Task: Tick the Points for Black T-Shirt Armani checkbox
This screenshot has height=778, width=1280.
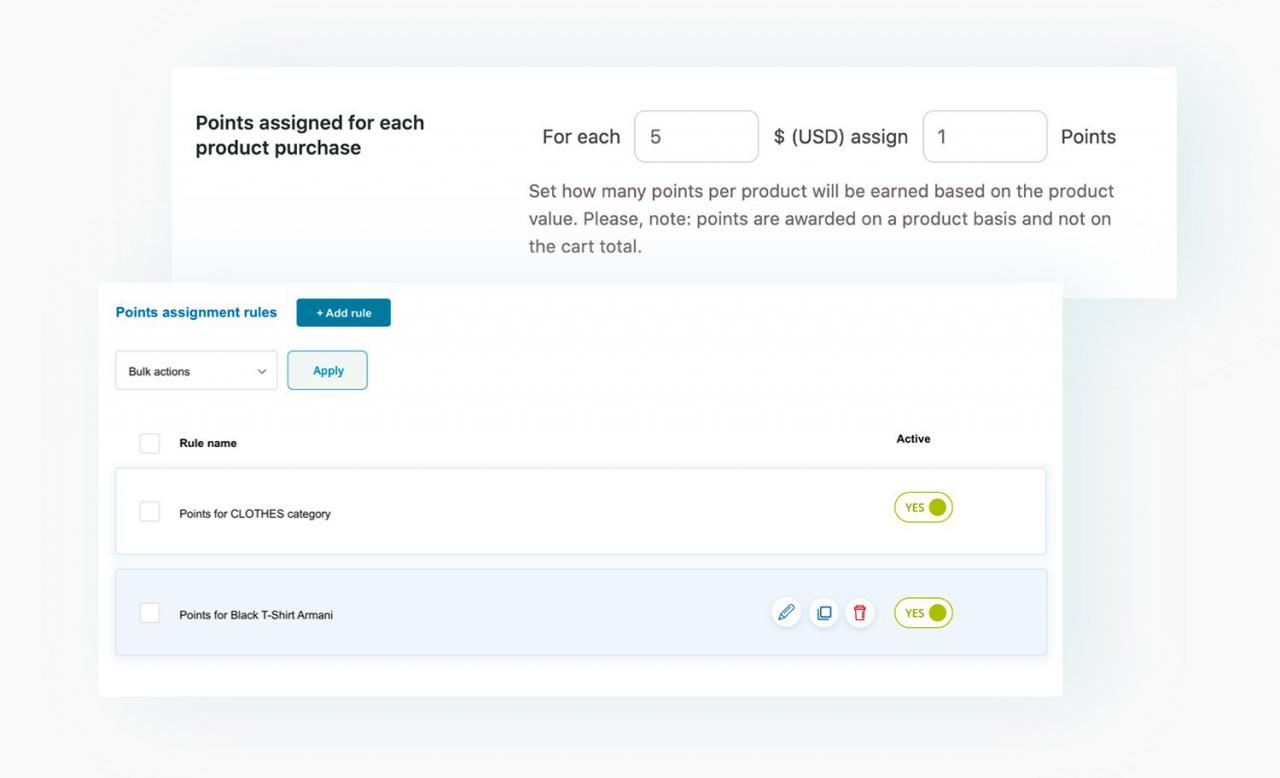Action: click(149, 614)
